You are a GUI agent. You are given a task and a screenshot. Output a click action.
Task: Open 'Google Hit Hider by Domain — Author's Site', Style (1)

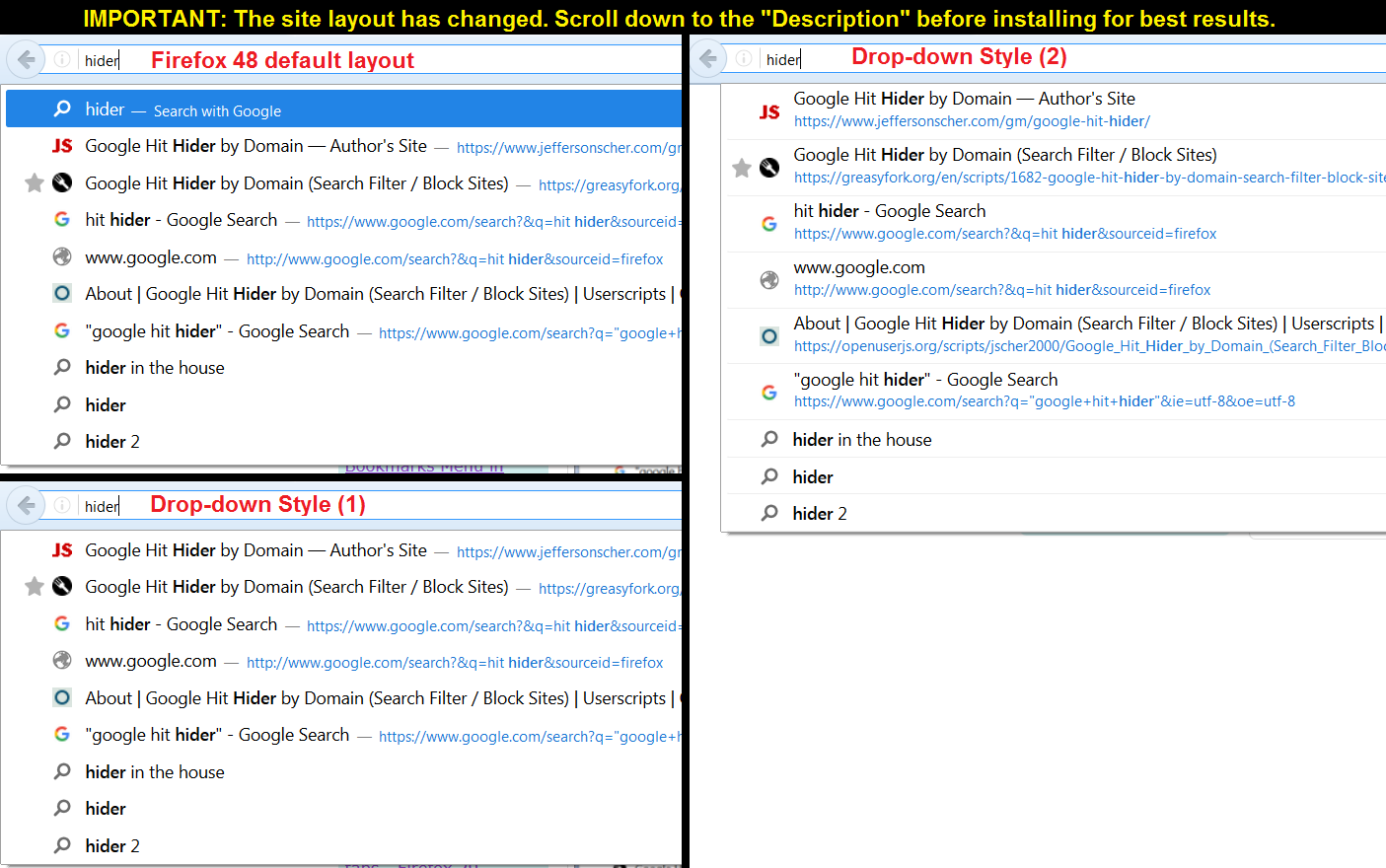click(x=256, y=550)
